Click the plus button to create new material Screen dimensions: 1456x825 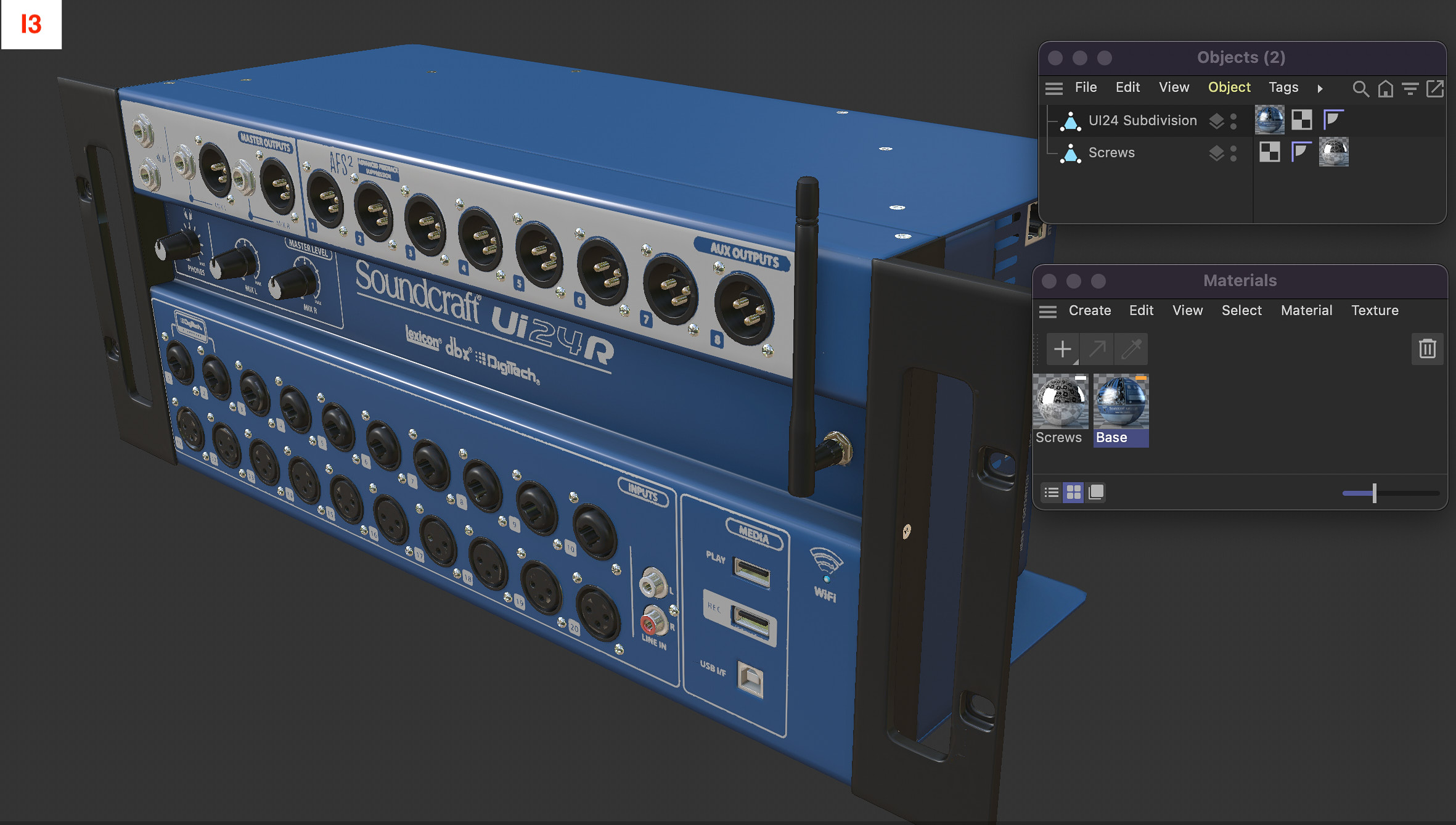pyautogui.click(x=1063, y=350)
